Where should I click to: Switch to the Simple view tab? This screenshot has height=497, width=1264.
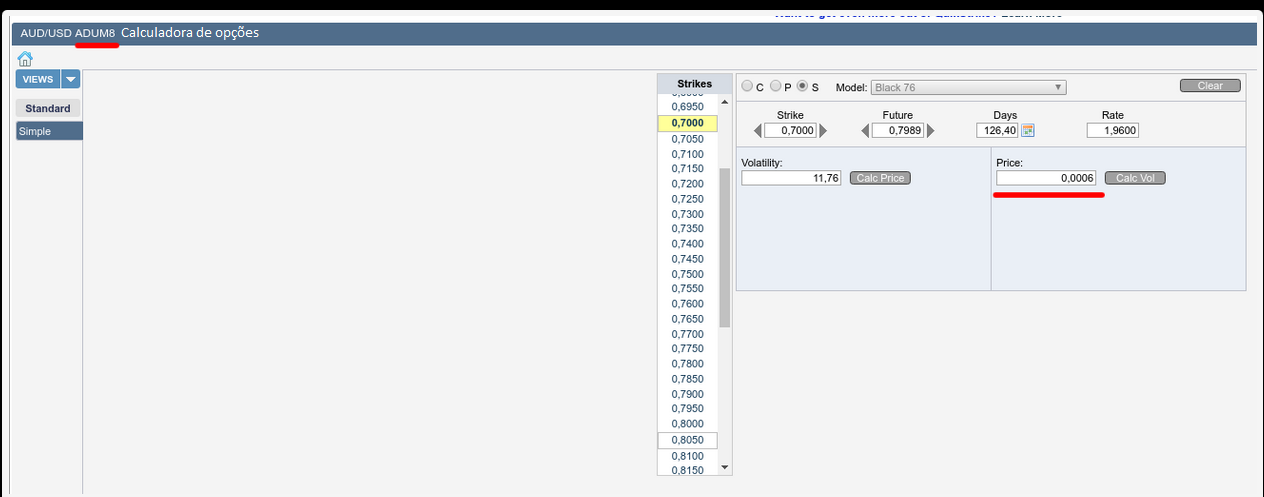pos(49,131)
